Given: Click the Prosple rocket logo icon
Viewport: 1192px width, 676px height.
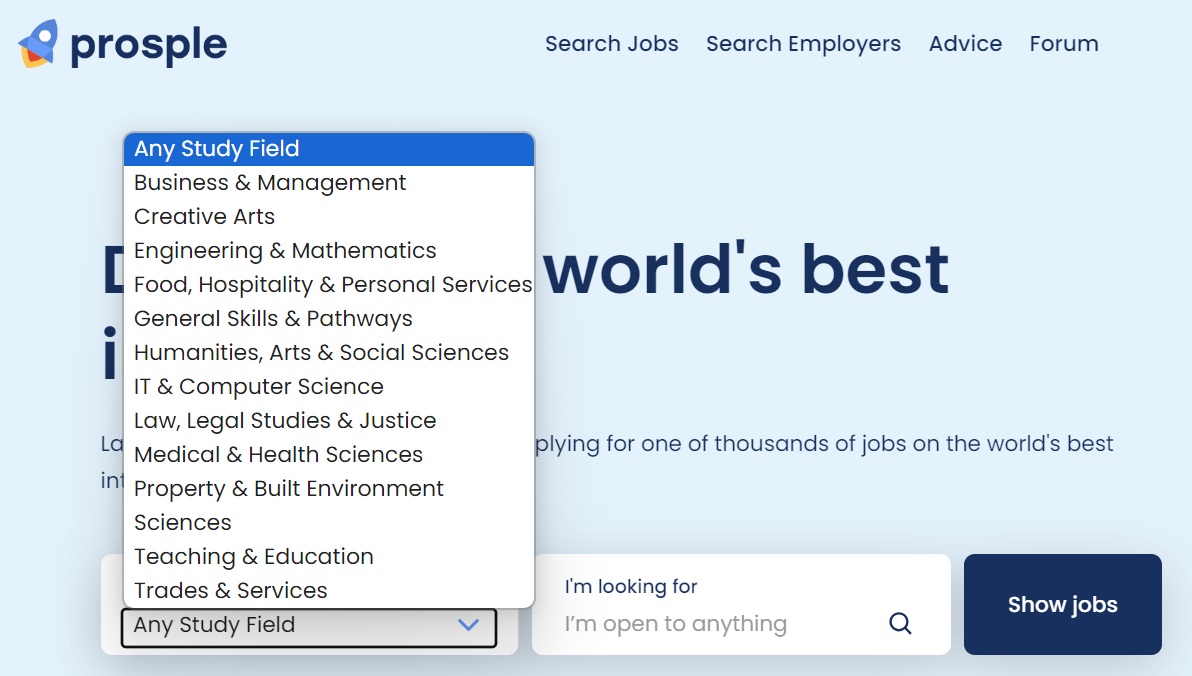Looking at the screenshot, I should (x=38, y=43).
